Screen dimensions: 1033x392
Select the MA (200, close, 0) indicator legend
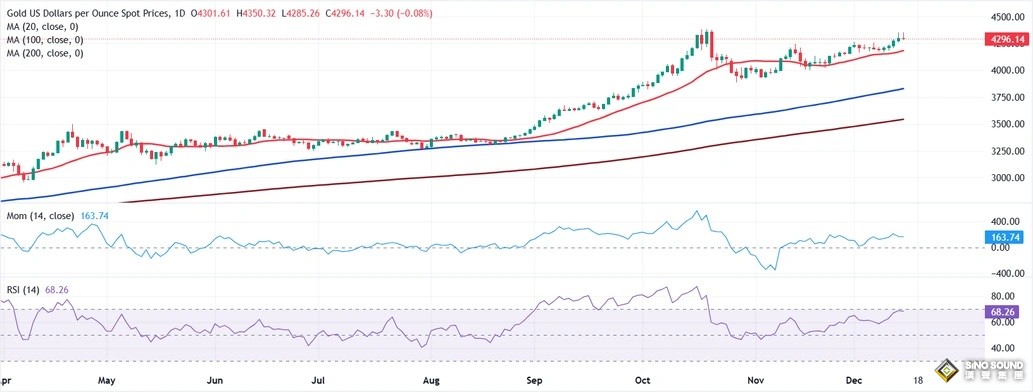pos(45,53)
